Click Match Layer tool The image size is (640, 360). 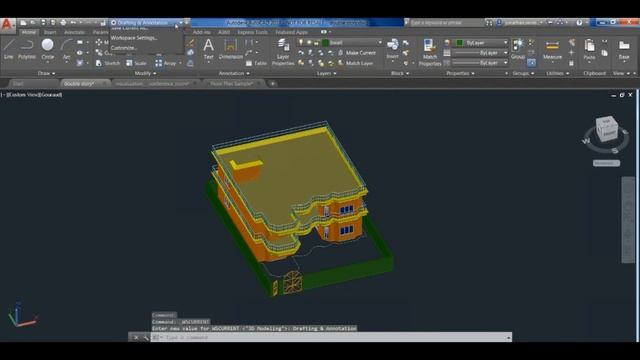coord(355,63)
